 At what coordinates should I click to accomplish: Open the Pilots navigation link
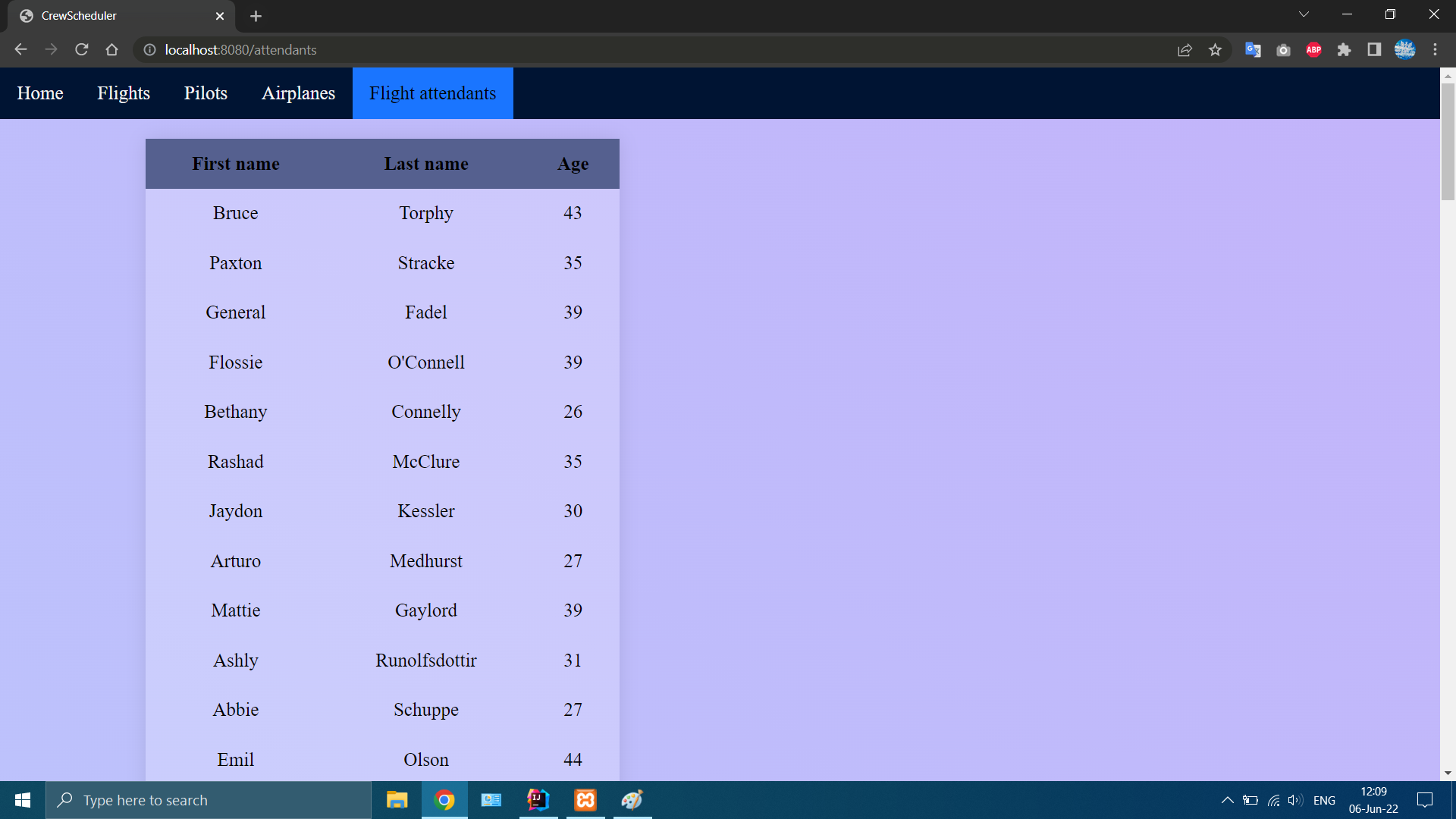[206, 93]
